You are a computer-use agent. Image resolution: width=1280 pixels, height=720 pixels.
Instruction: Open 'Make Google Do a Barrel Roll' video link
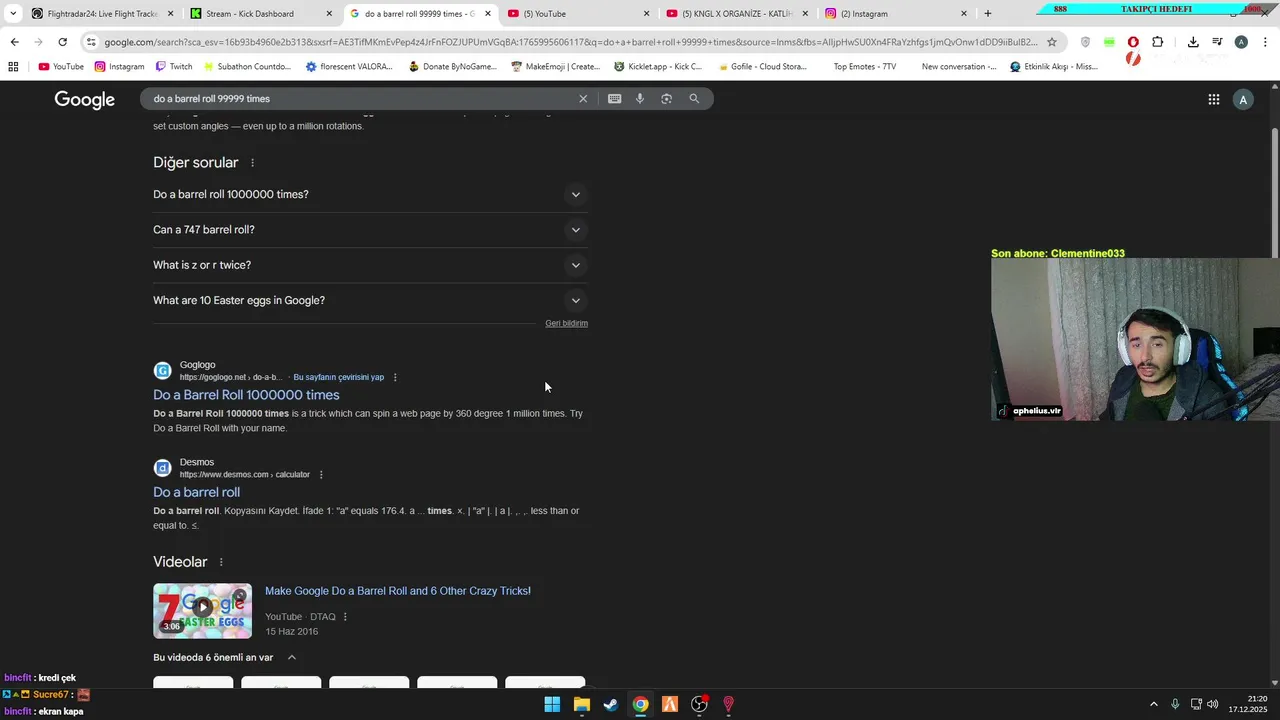pyautogui.click(x=397, y=591)
